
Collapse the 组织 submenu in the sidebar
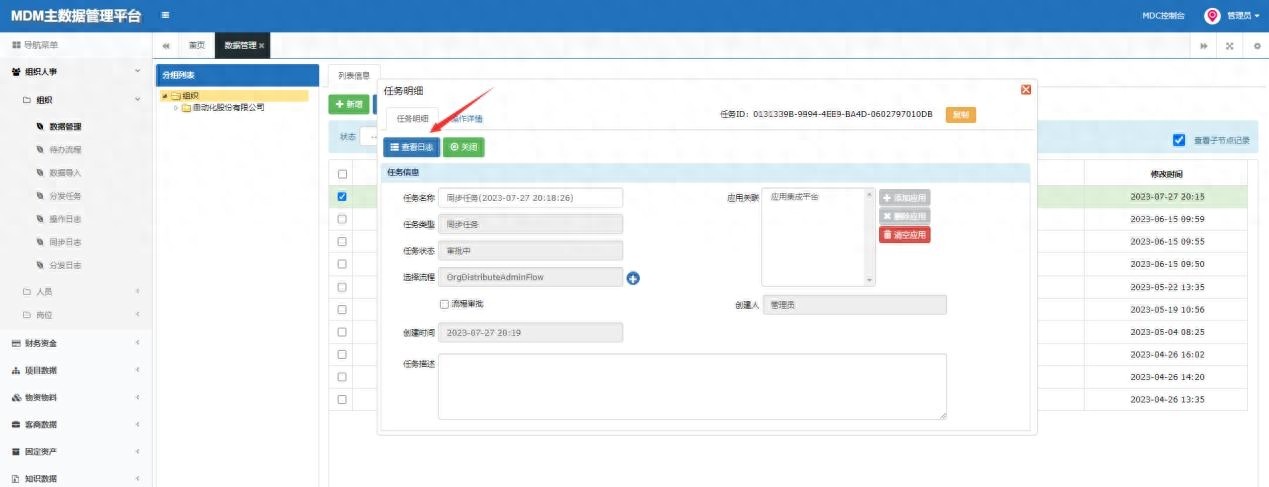pos(137,100)
